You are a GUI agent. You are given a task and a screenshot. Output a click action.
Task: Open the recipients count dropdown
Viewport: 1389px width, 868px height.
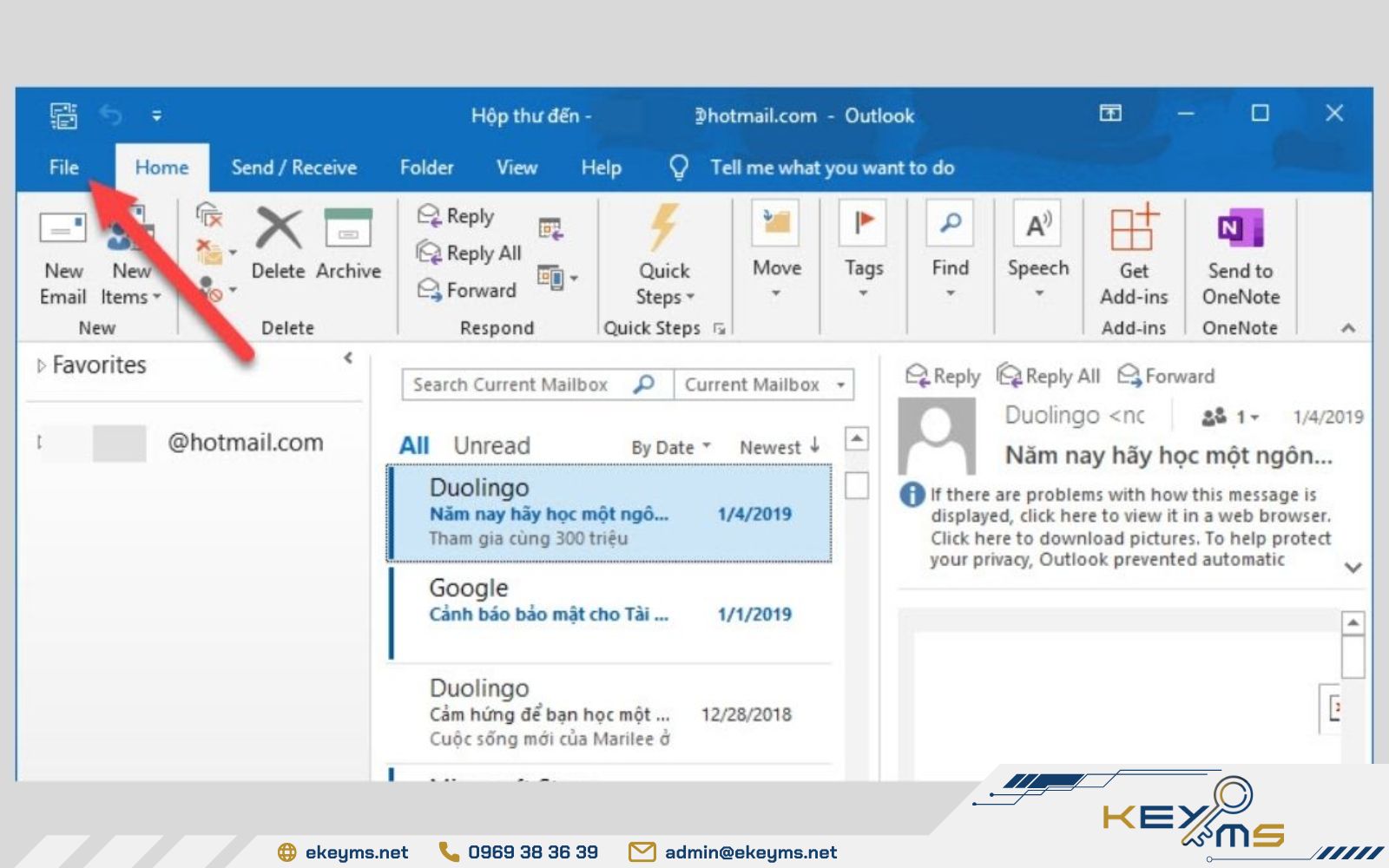1231,418
